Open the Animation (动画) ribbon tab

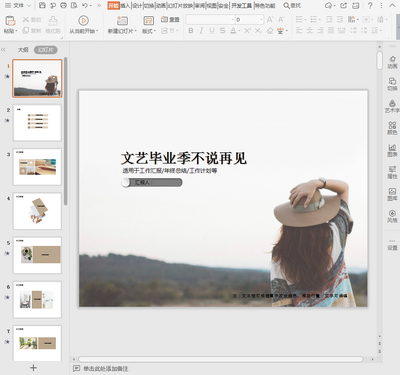(x=161, y=5)
